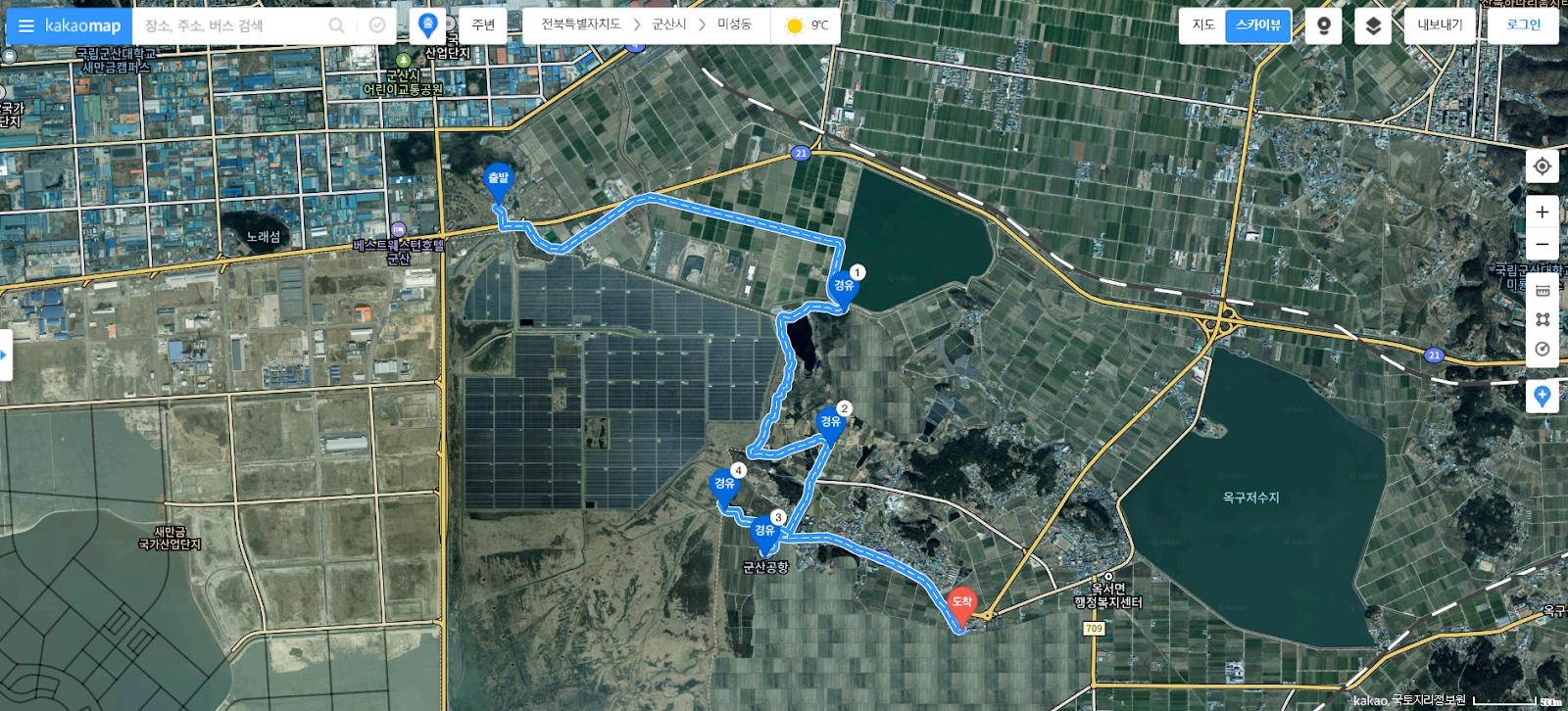Open the radius measure tool icon
The height and width of the screenshot is (711, 1568).
point(1543,350)
